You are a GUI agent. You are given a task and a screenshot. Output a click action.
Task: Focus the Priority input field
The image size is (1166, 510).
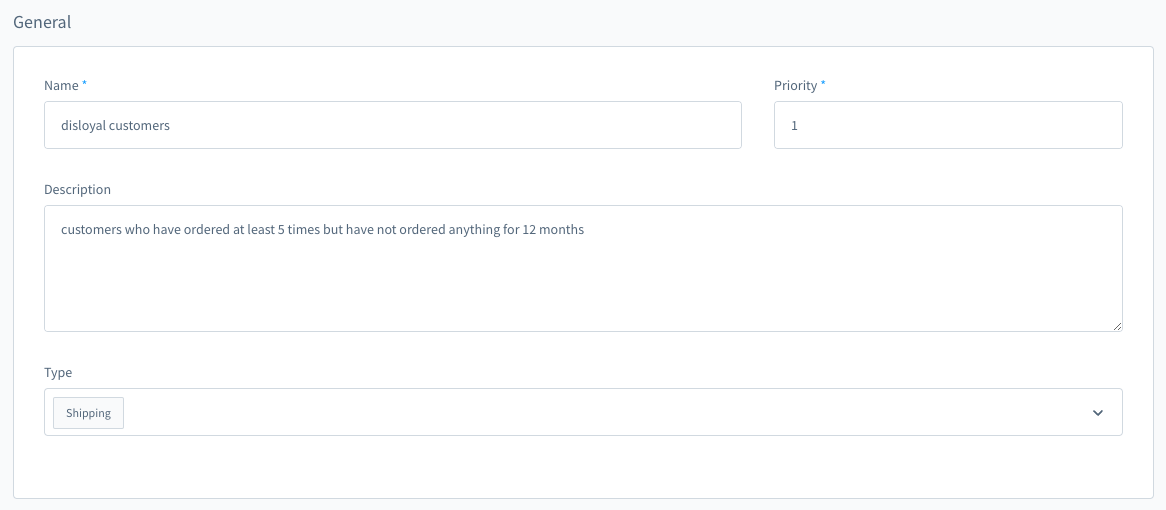[x=948, y=125]
